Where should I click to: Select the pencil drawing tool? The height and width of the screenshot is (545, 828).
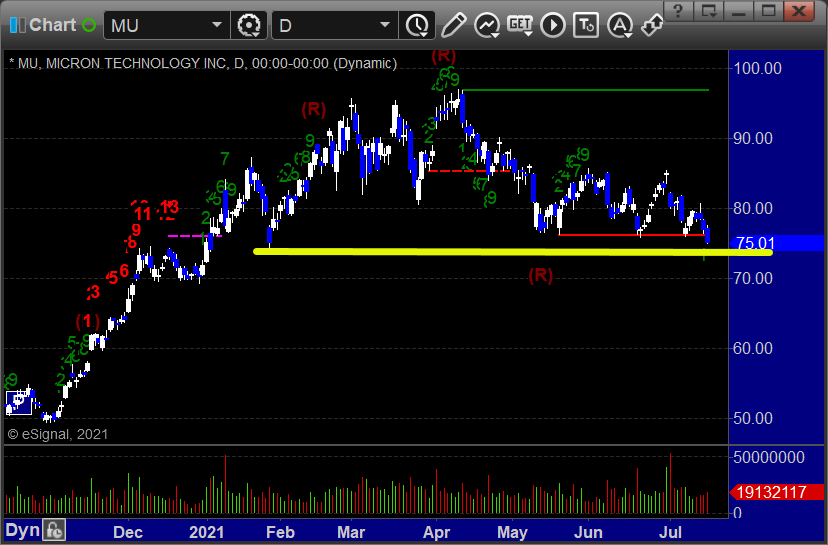point(453,25)
